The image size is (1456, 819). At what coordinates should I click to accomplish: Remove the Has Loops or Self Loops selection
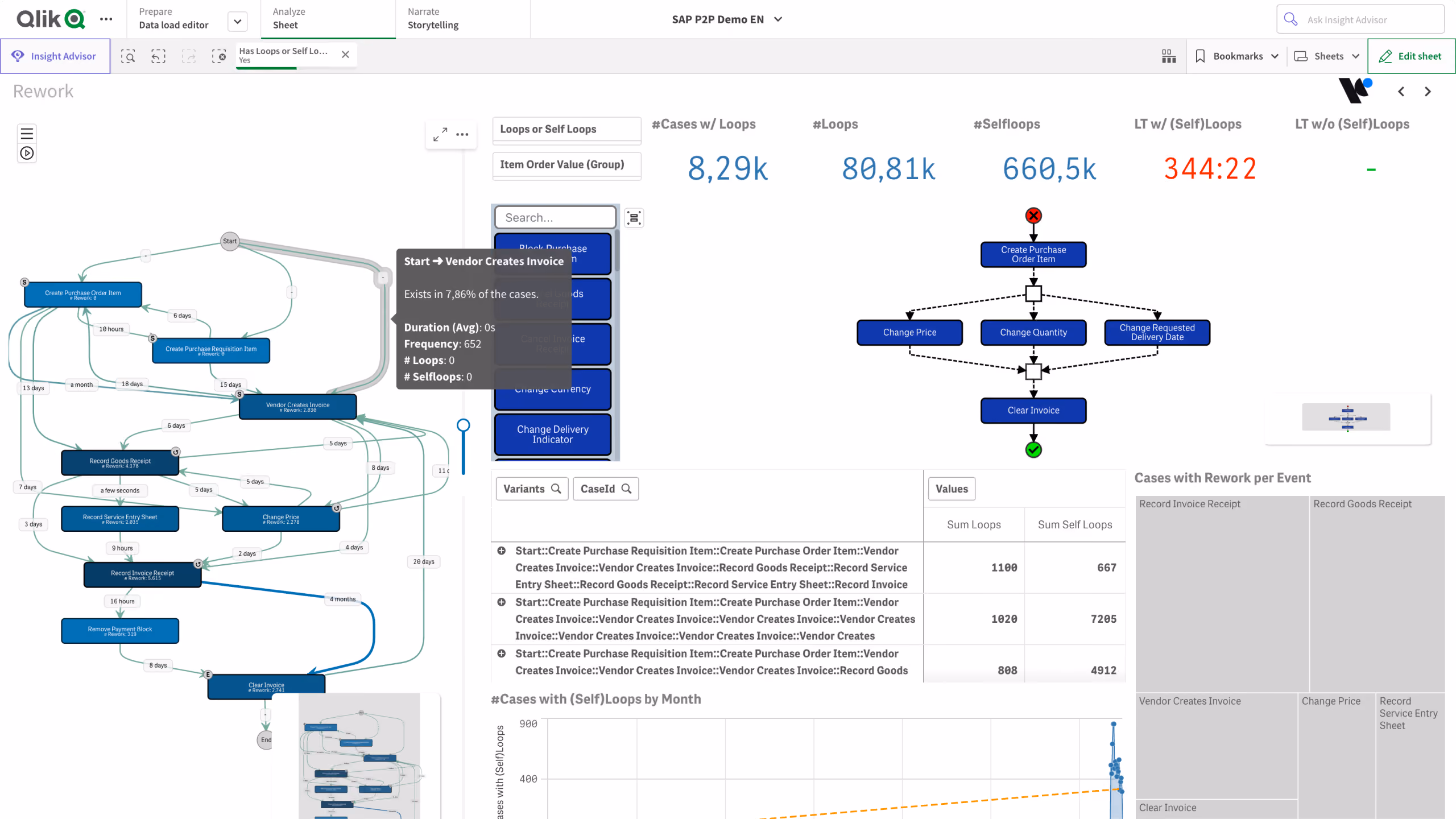tap(345, 55)
